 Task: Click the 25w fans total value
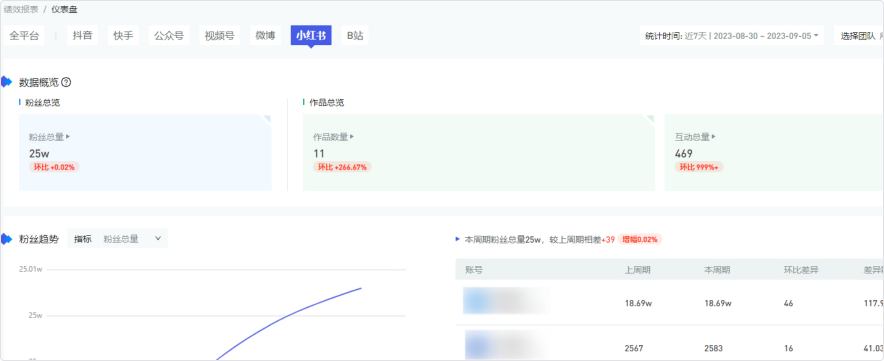39,153
